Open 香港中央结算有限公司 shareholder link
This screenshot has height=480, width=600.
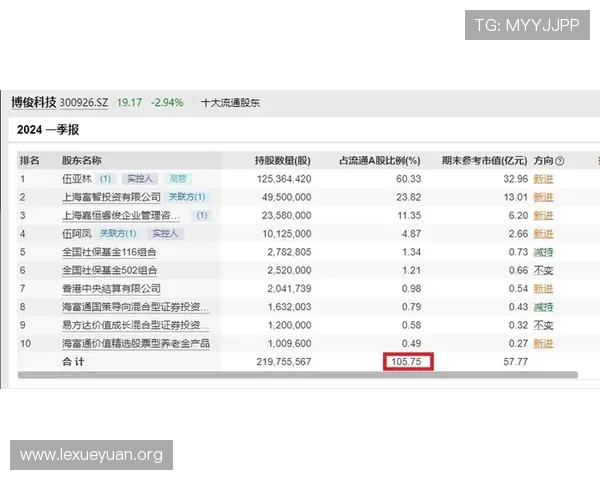(111, 289)
